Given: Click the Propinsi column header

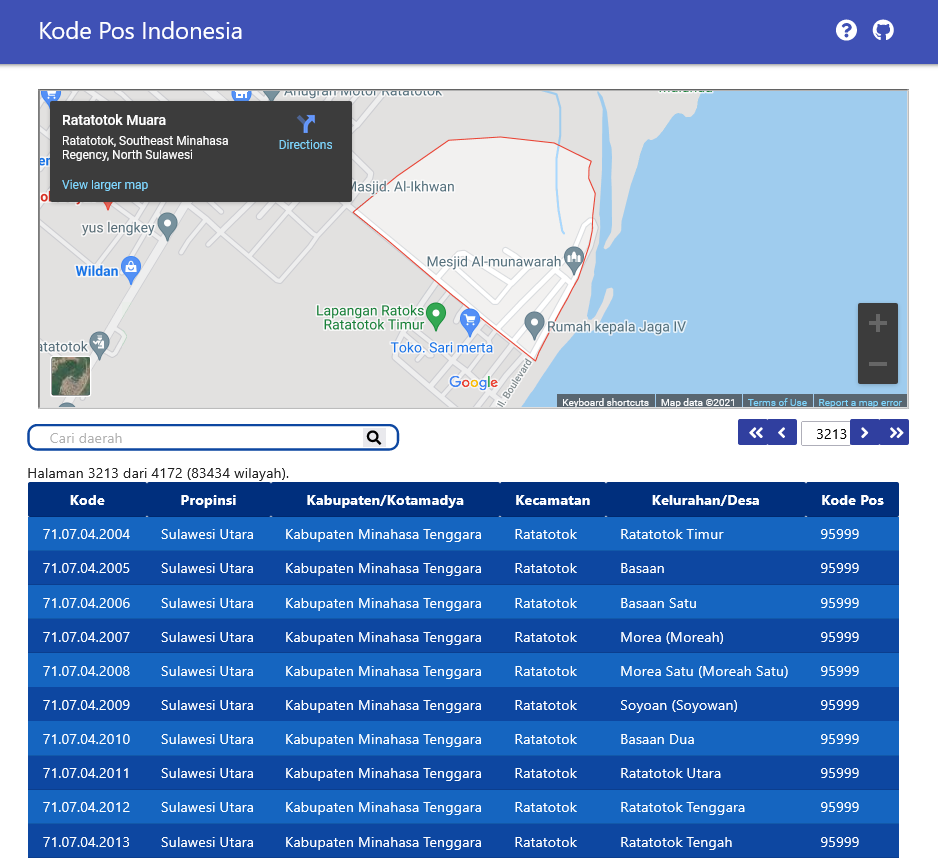Looking at the screenshot, I should pyautogui.click(x=208, y=500).
